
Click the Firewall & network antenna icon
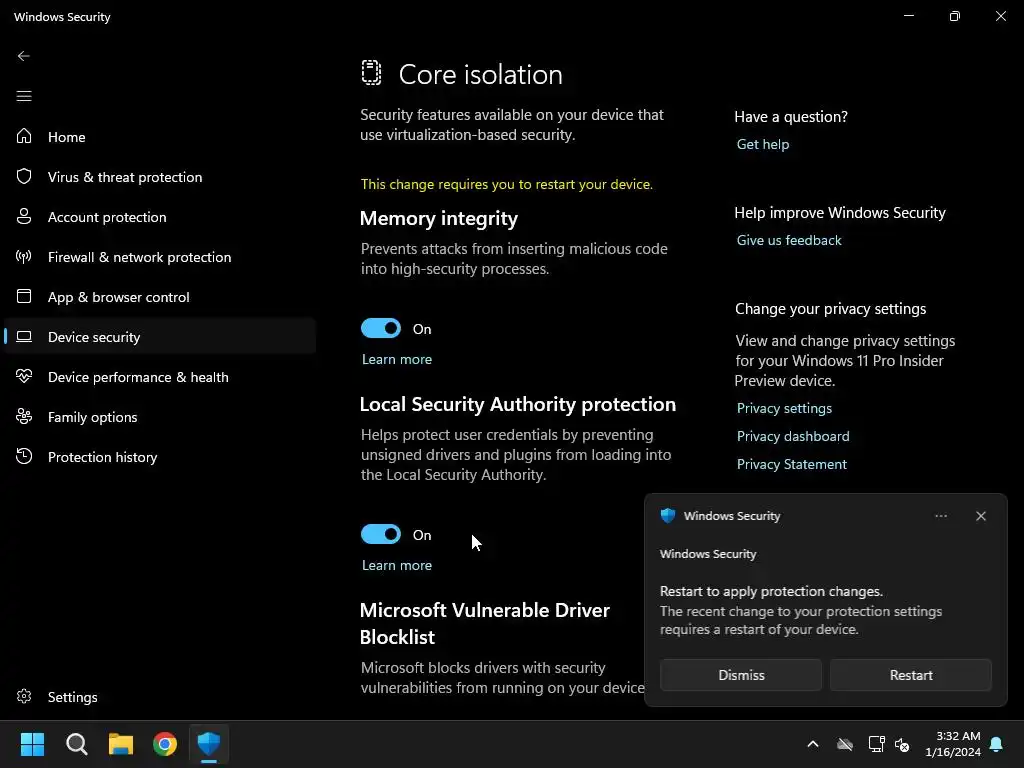coord(24,256)
